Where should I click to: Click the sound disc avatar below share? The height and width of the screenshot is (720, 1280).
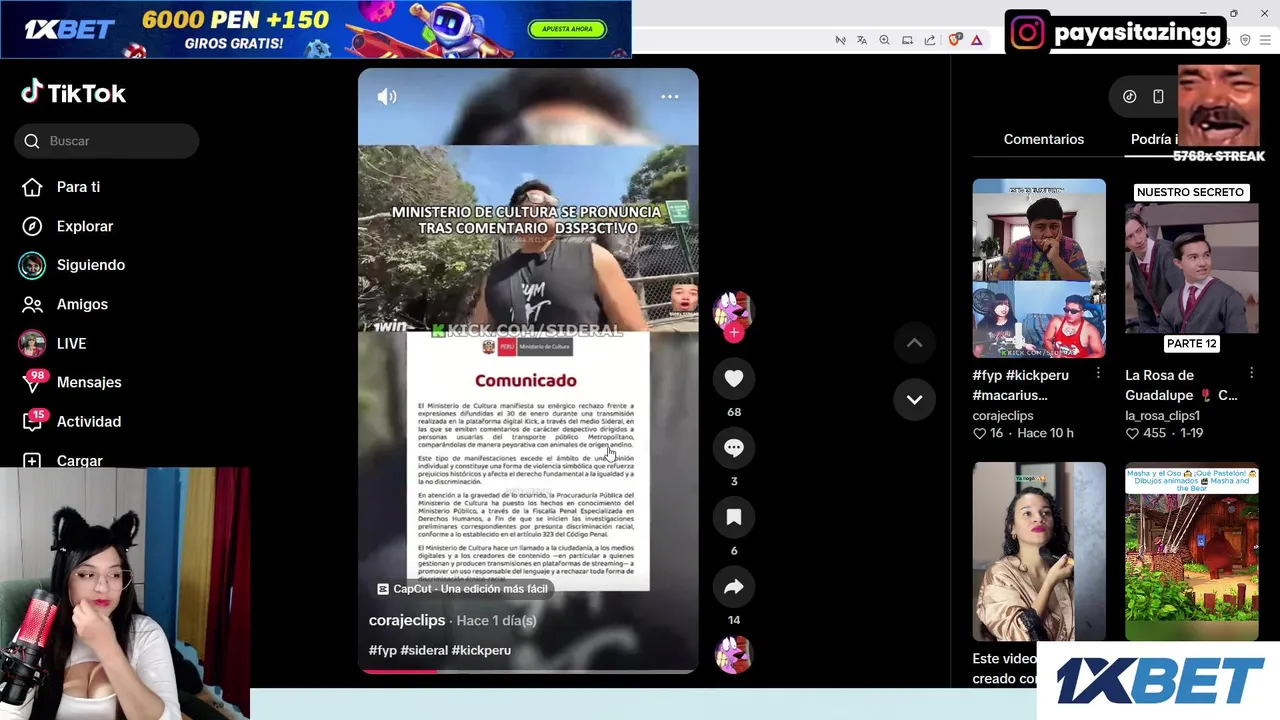click(x=734, y=655)
